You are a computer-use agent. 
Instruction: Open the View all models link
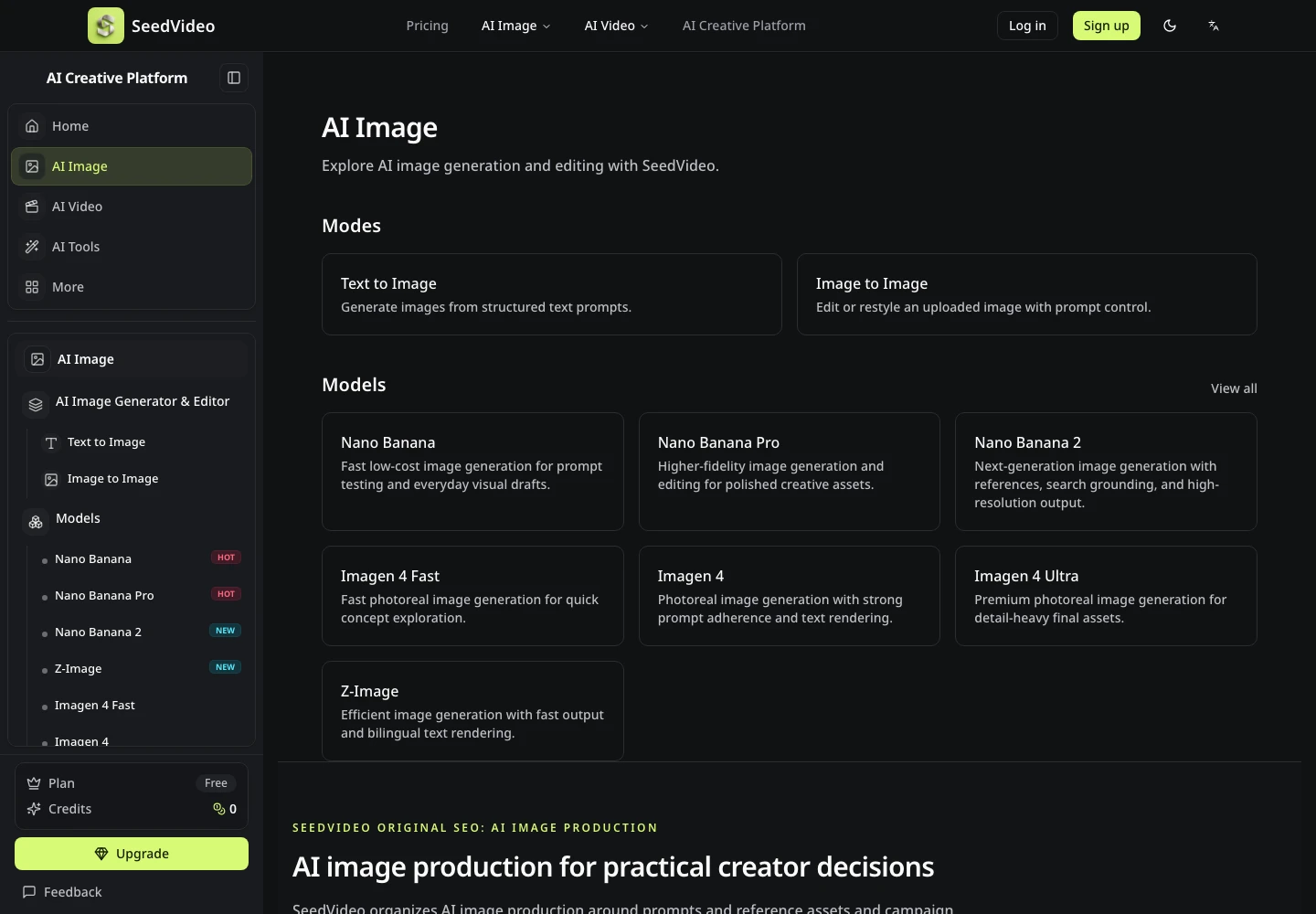1234,388
